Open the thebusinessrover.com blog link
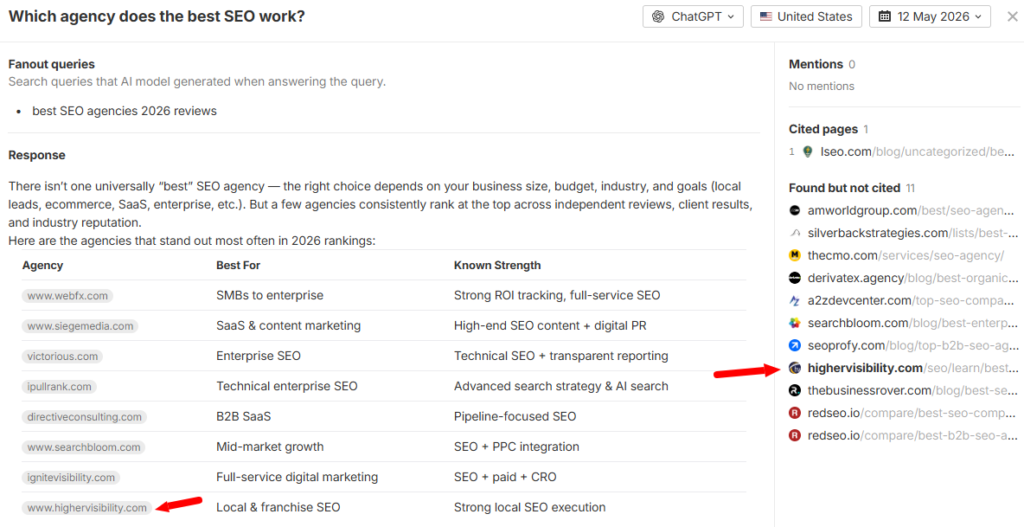 912,391
